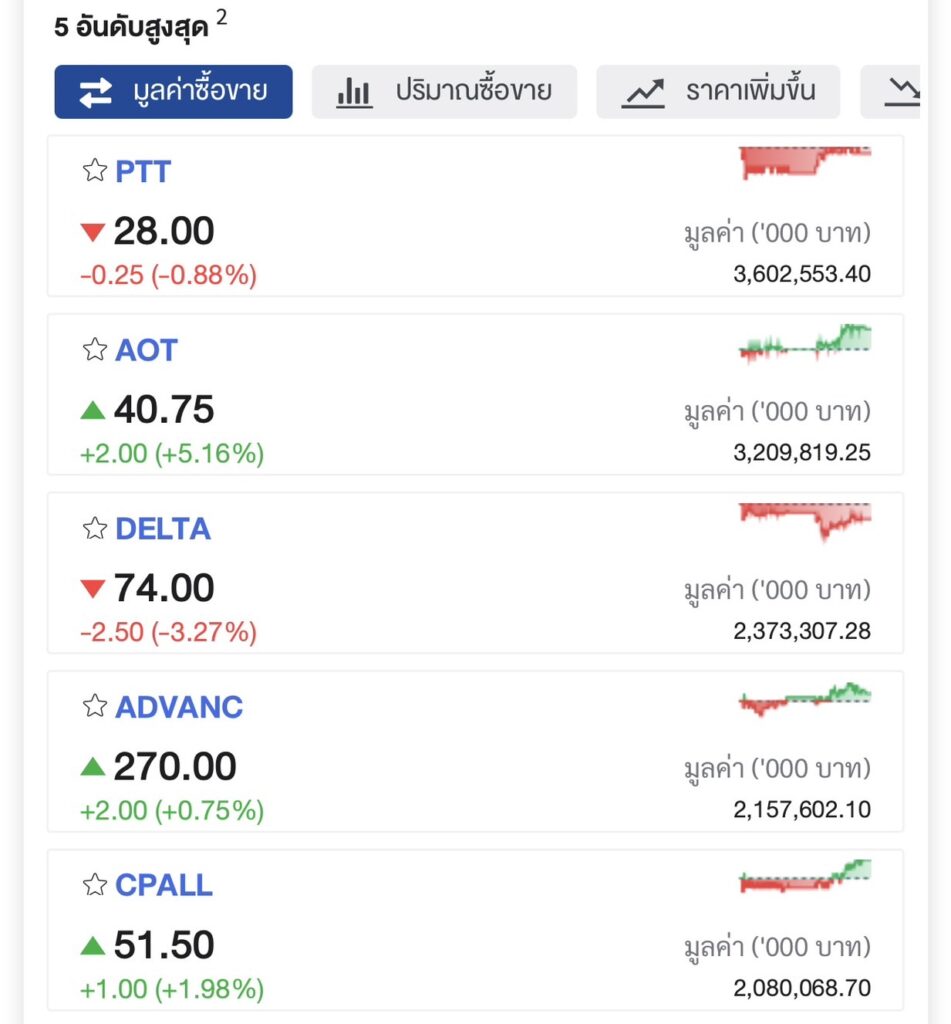This screenshot has height=1024, width=951.
Task: Open the AOT stock symbol link
Action: (x=146, y=350)
